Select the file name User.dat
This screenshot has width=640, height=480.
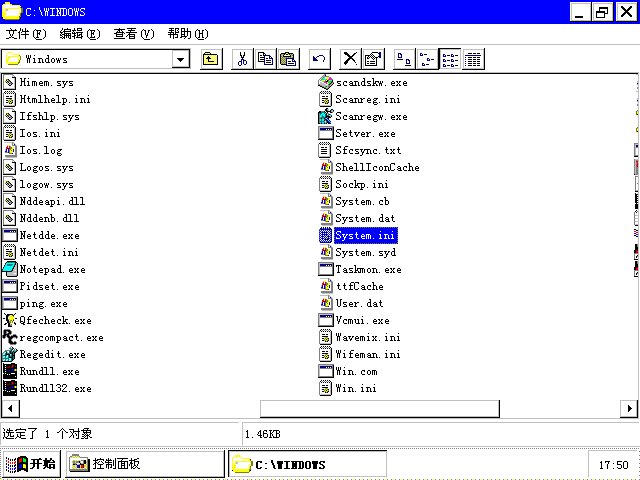(359, 304)
